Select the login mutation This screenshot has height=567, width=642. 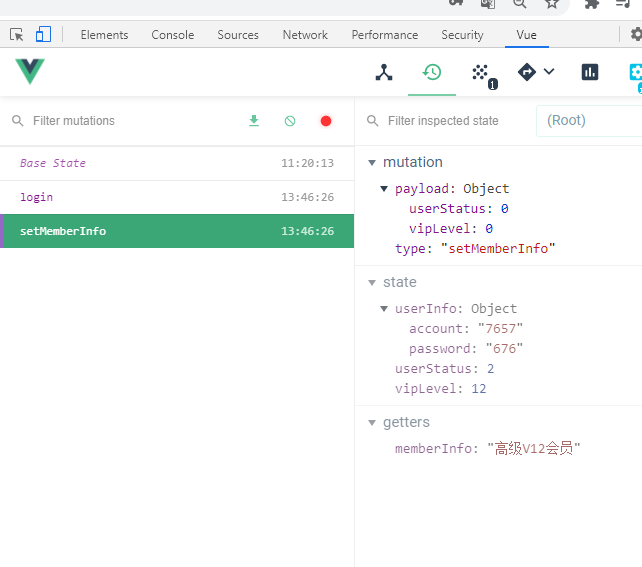tap(177, 197)
